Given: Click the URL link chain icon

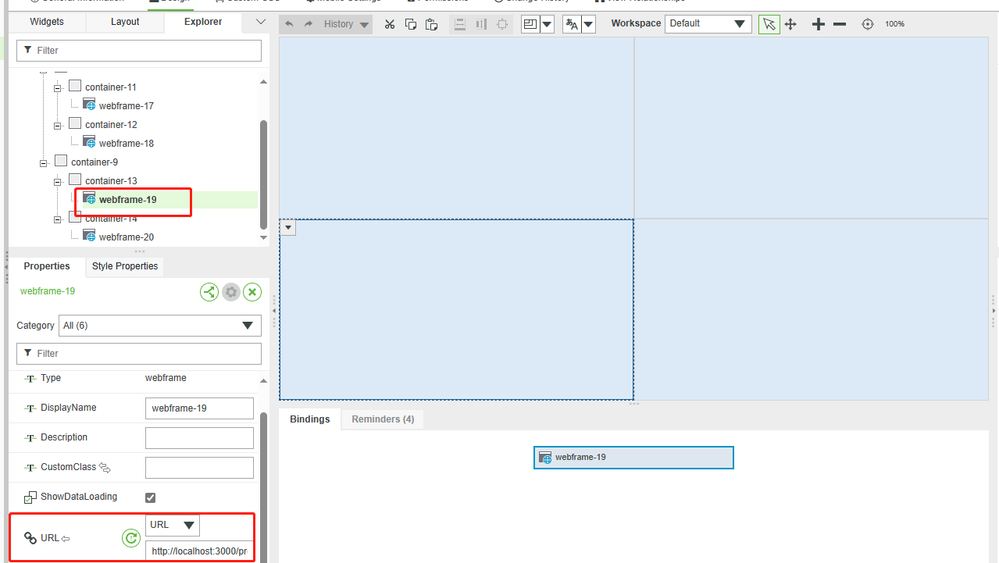Looking at the screenshot, I should tap(30, 538).
